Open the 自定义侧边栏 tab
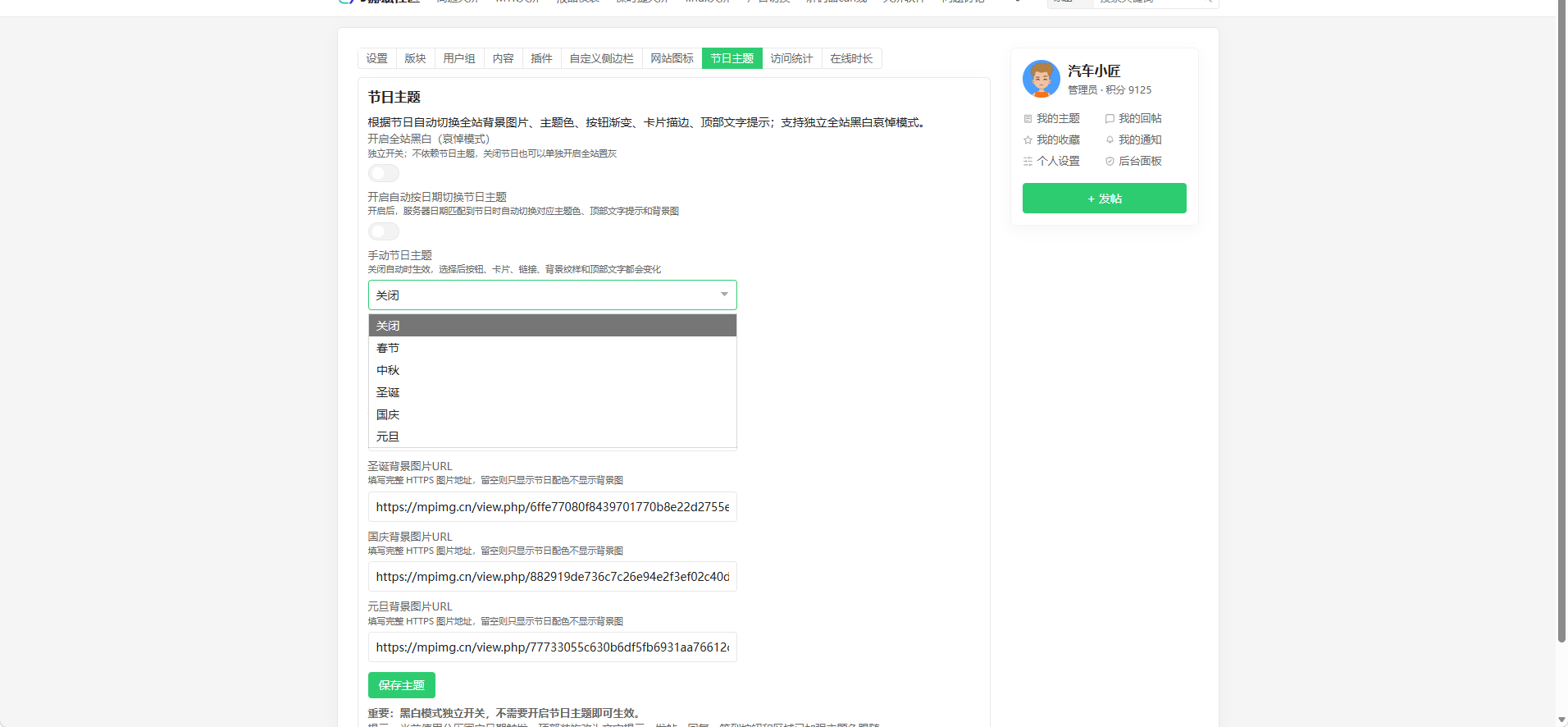Screen dimensions: 1568x727 pyautogui.click(x=602, y=58)
